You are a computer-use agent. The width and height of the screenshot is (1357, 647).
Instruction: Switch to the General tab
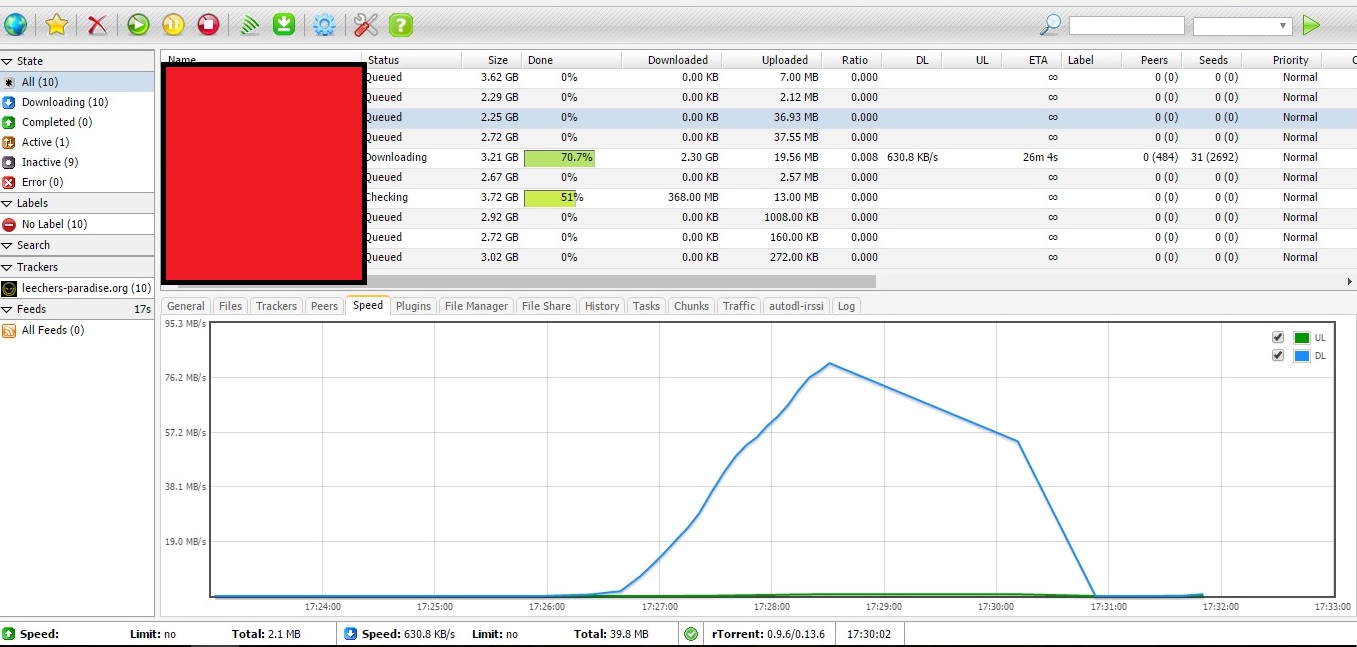coord(186,306)
